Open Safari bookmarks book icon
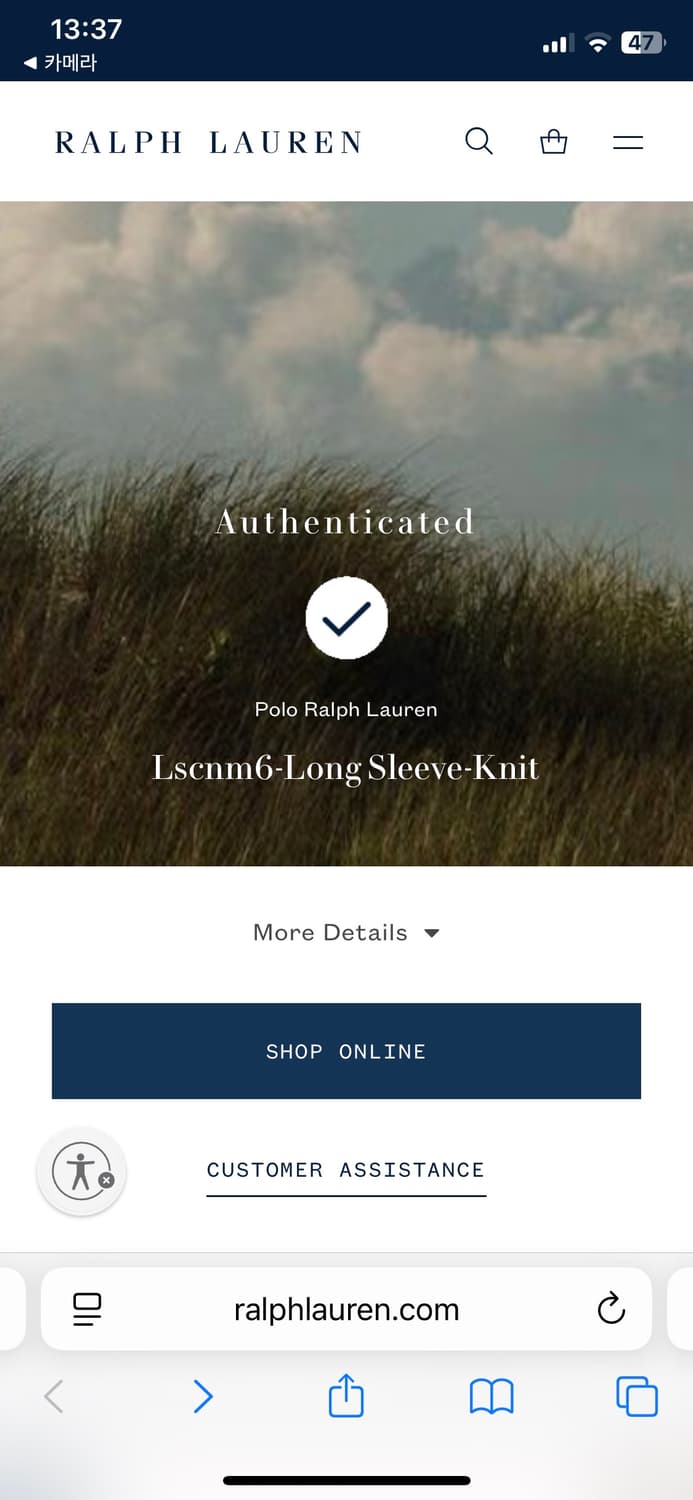The height and width of the screenshot is (1500, 693). (x=491, y=1396)
